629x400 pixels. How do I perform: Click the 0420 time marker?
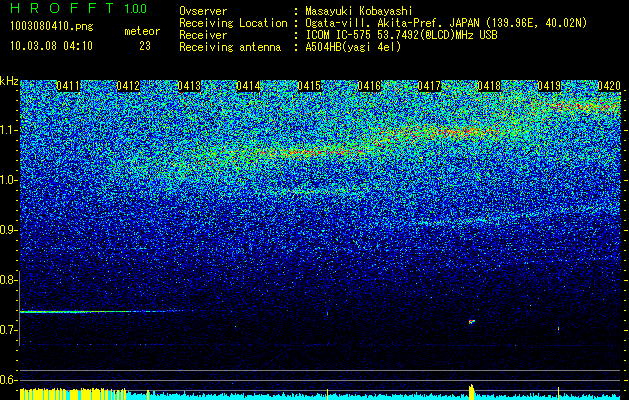pyautogui.click(x=609, y=86)
